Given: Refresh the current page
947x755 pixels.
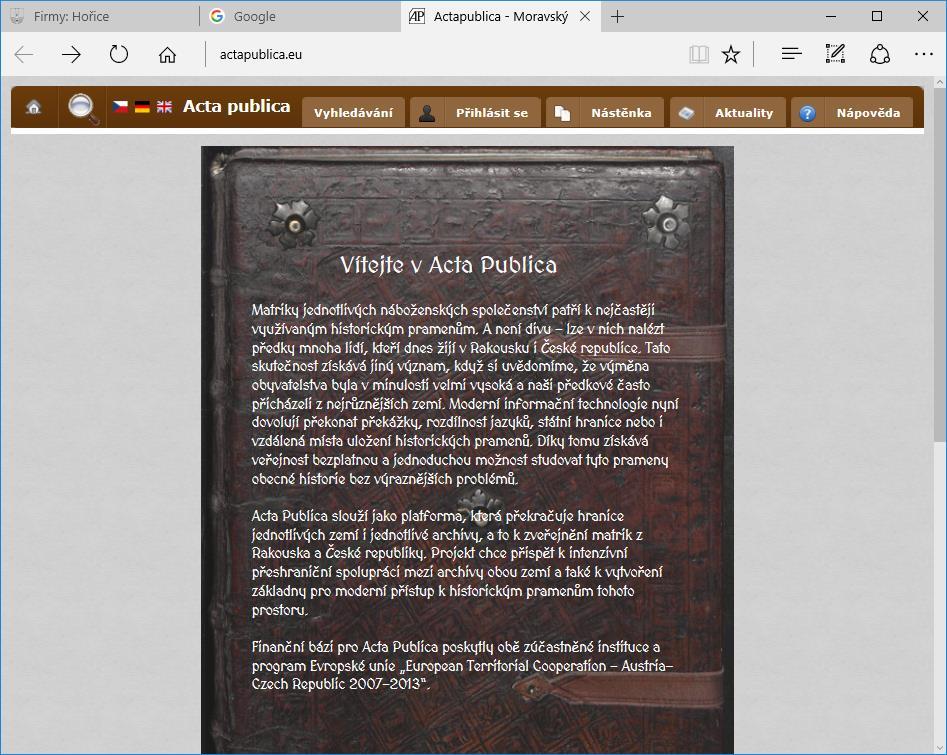Looking at the screenshot, I should pyautogui.click(x=119, y=54).
